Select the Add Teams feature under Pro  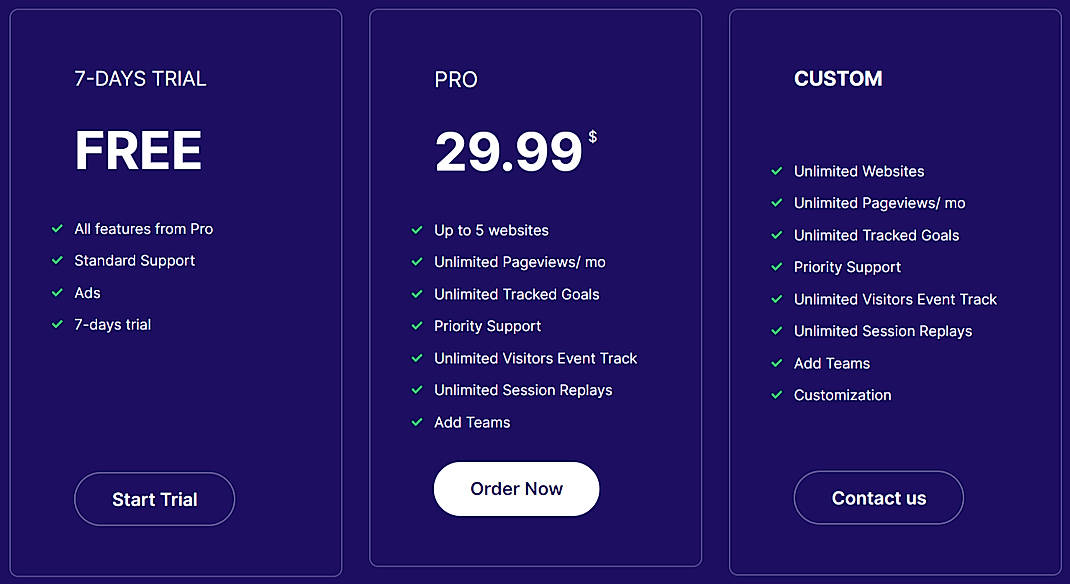472,422
